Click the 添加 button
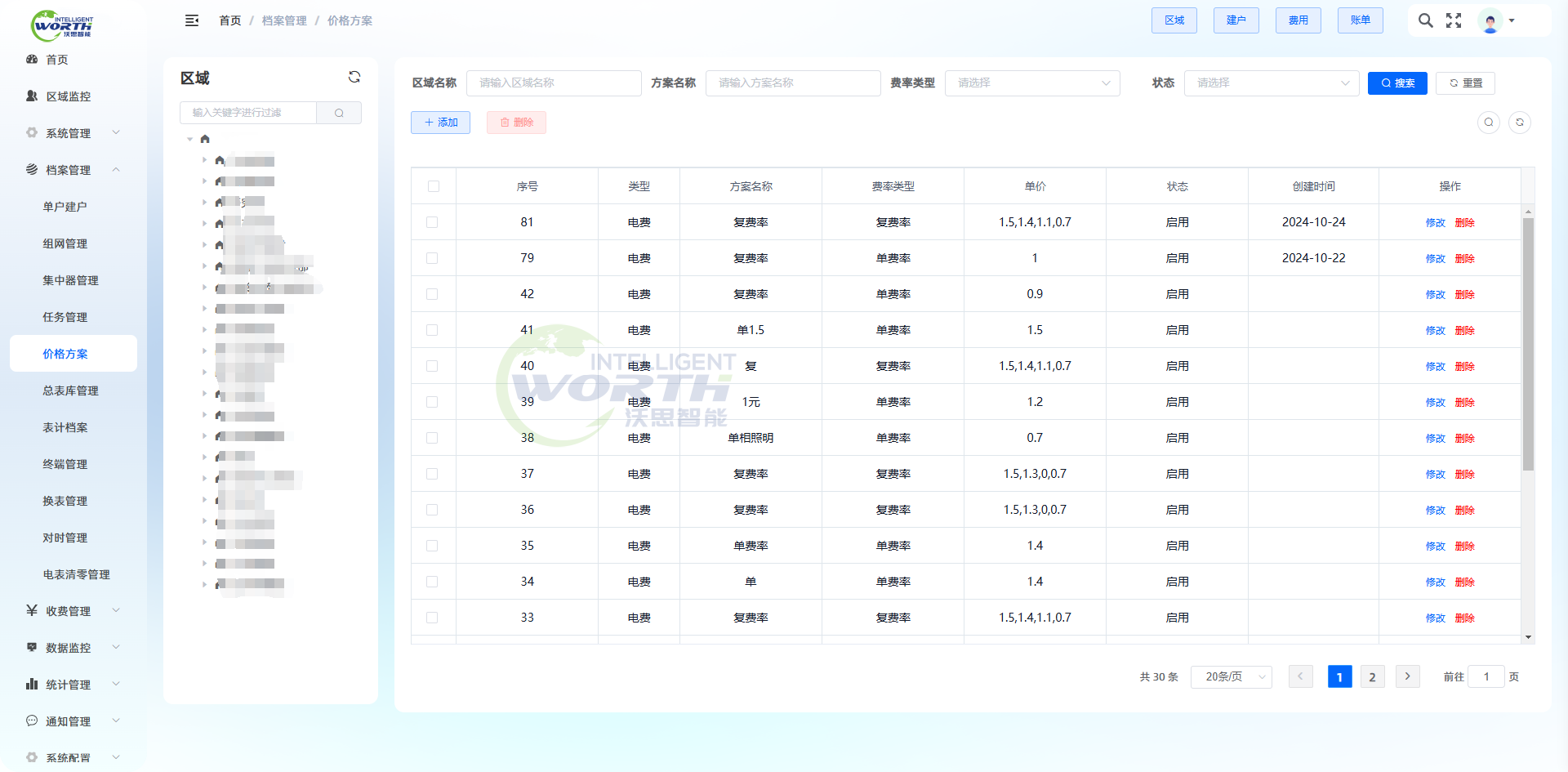The image size is (1568, 772). (x=440, y=123)
